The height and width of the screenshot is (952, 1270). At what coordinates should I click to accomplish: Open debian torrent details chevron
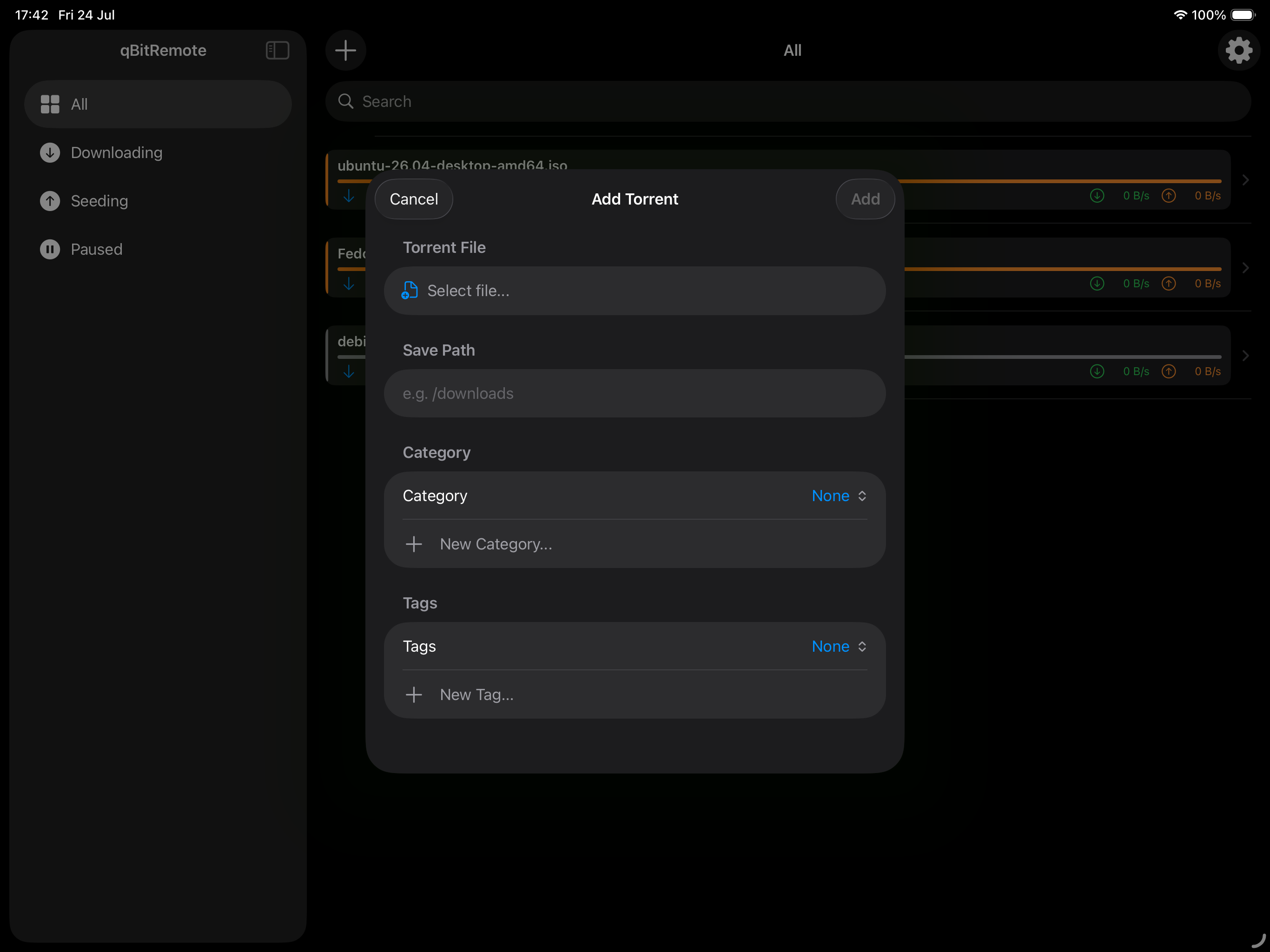(x=1245, y=356)
